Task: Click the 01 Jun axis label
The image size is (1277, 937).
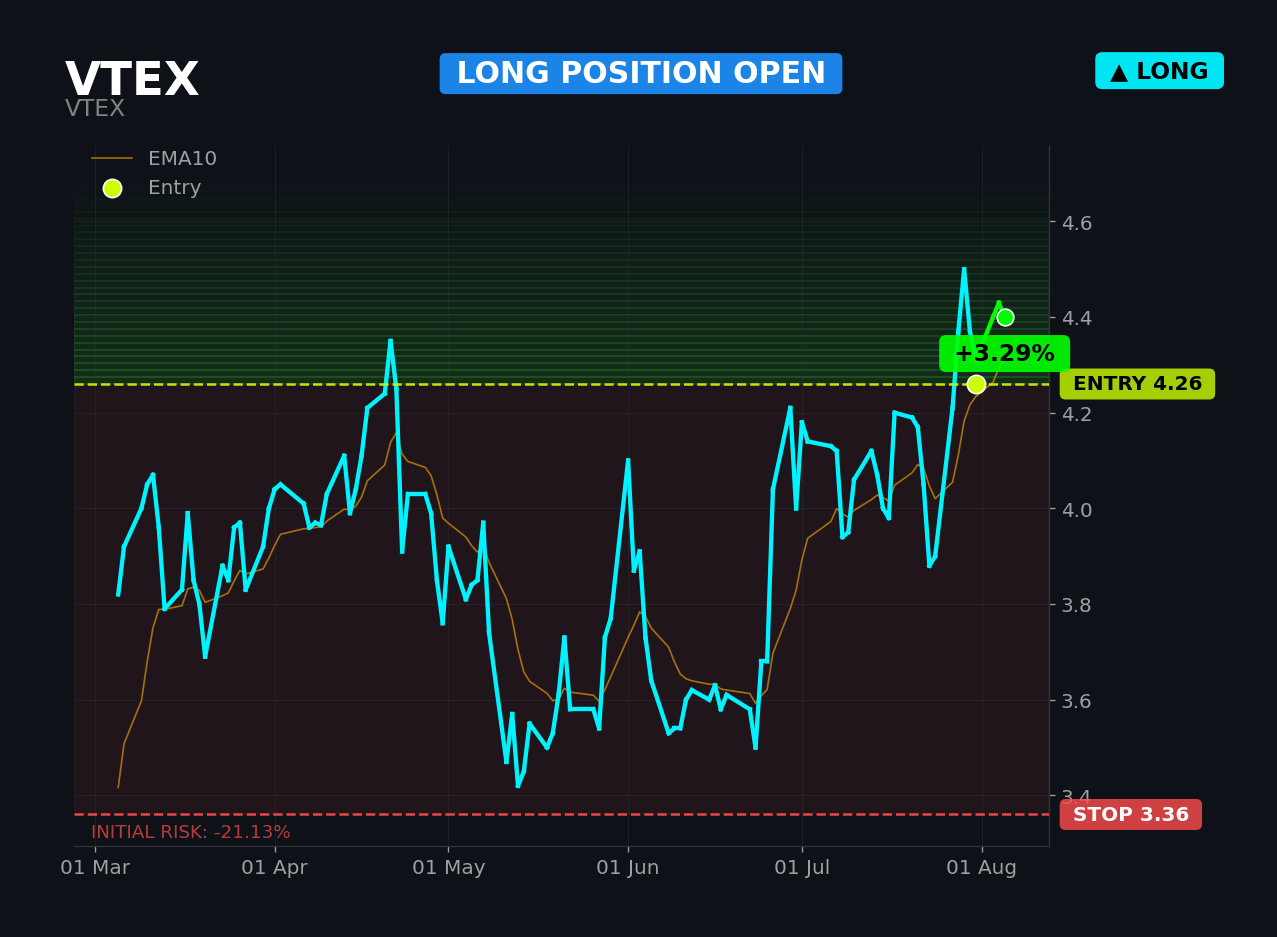Action: pyautogui.click(x=628, y=868)
